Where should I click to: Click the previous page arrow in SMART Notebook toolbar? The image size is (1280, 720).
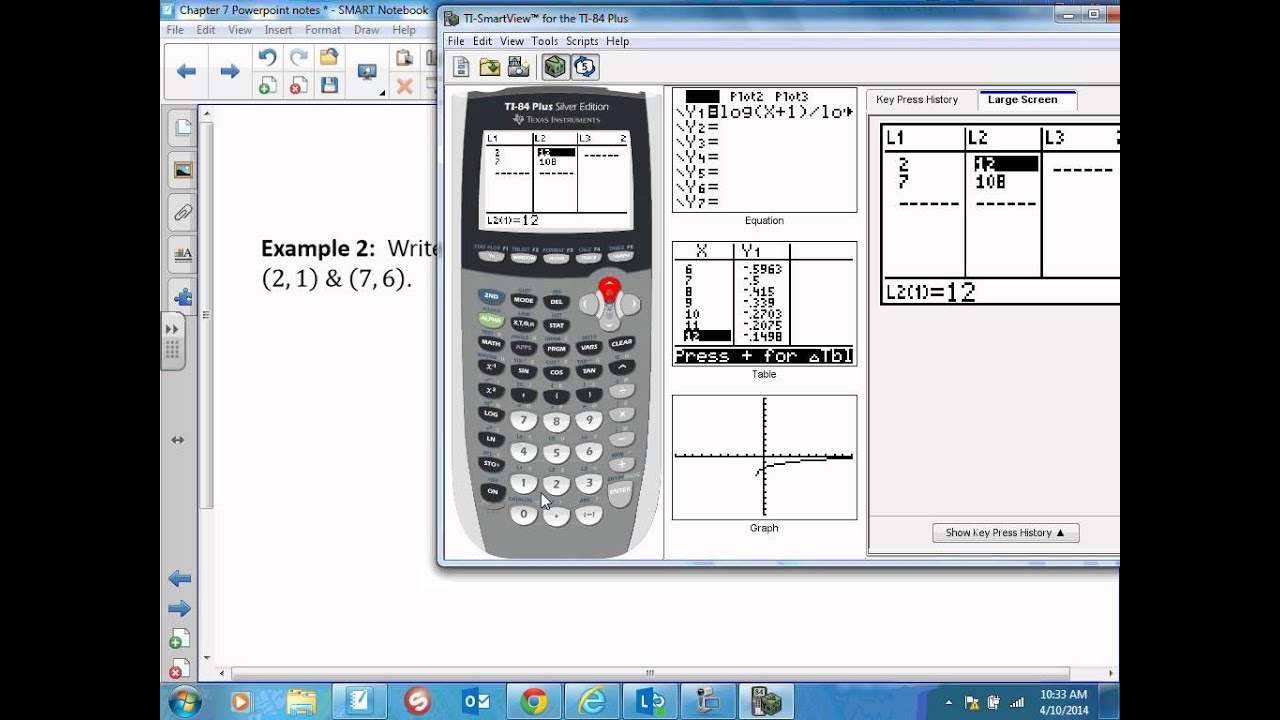tap(186, 71)
